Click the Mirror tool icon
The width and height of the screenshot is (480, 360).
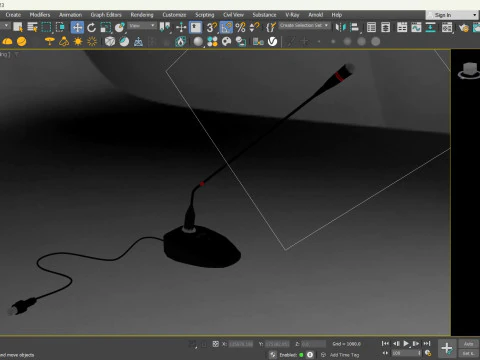(x=340, y=27)
